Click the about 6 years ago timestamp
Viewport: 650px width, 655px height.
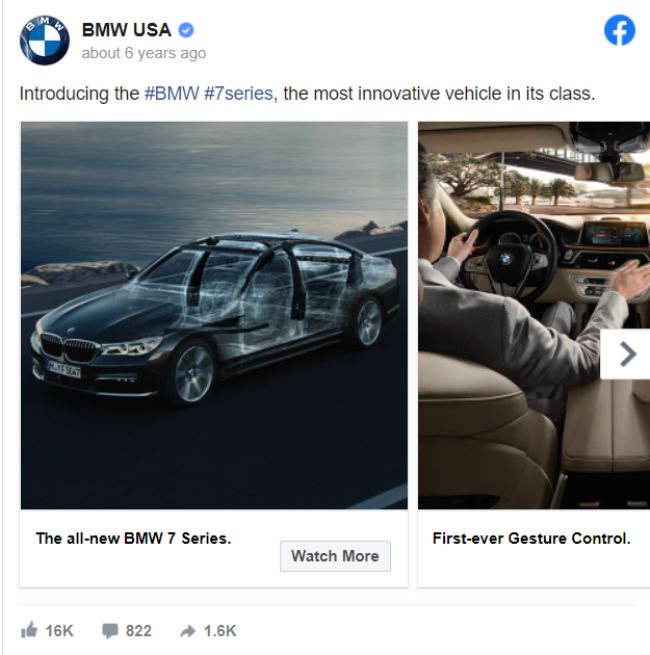(144, 53)
